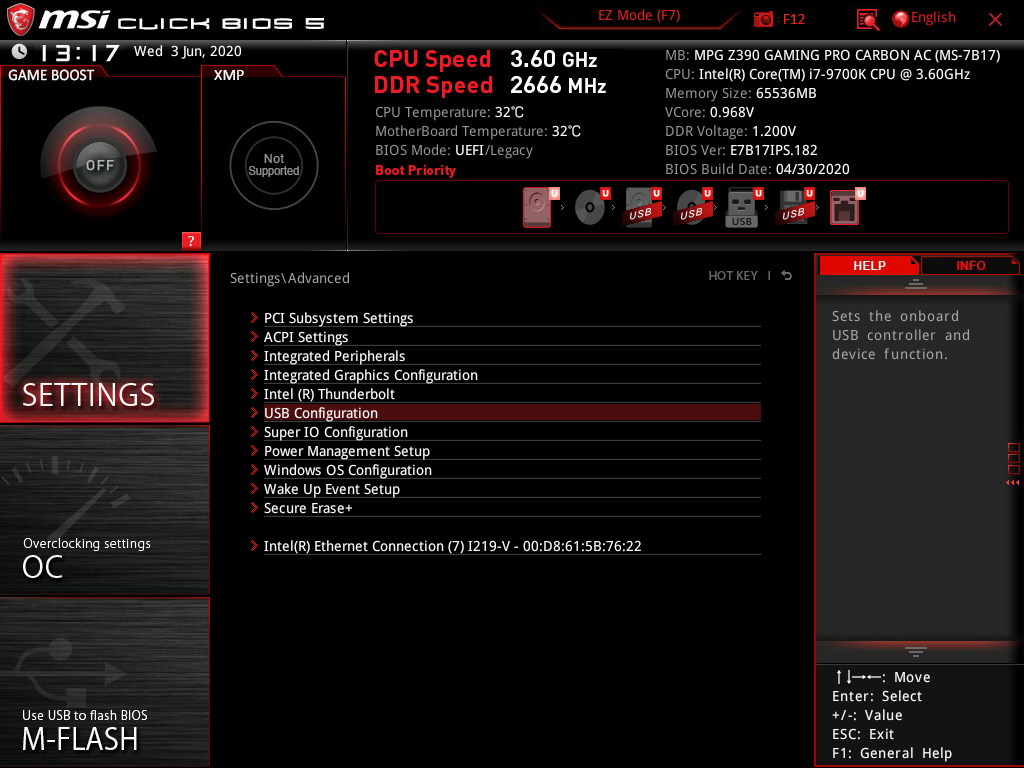The width and height of the screenshot is (1024, 768).
Task: Click the Settings\Advanced breadcrumb path
Action: click(x=290, y=278)
